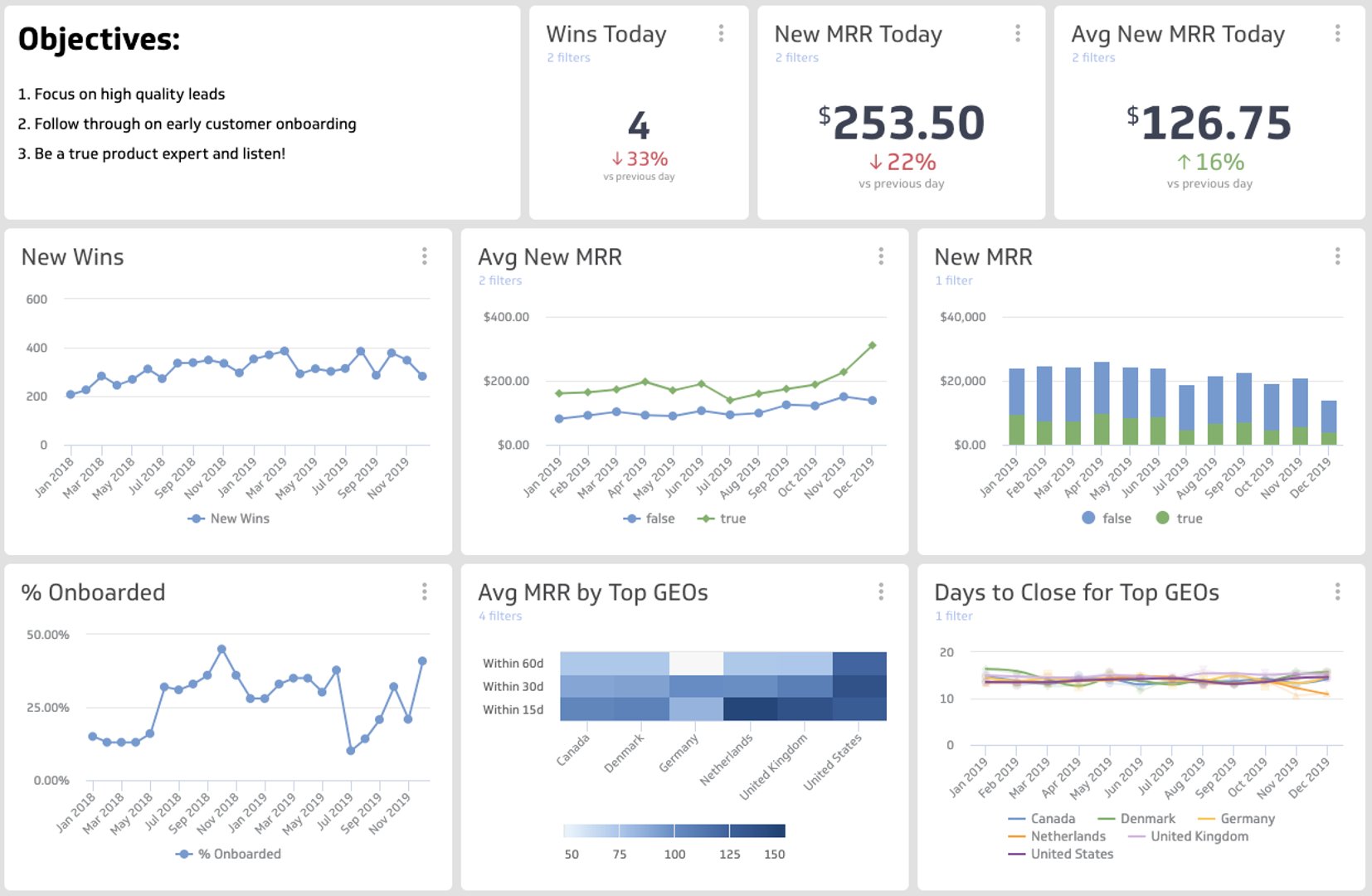The height and width of the screenshot is (896, 1372).
Task: Click '4 filters' under Avg MRR by Top GEOs
Action: [x=499, y=616]
